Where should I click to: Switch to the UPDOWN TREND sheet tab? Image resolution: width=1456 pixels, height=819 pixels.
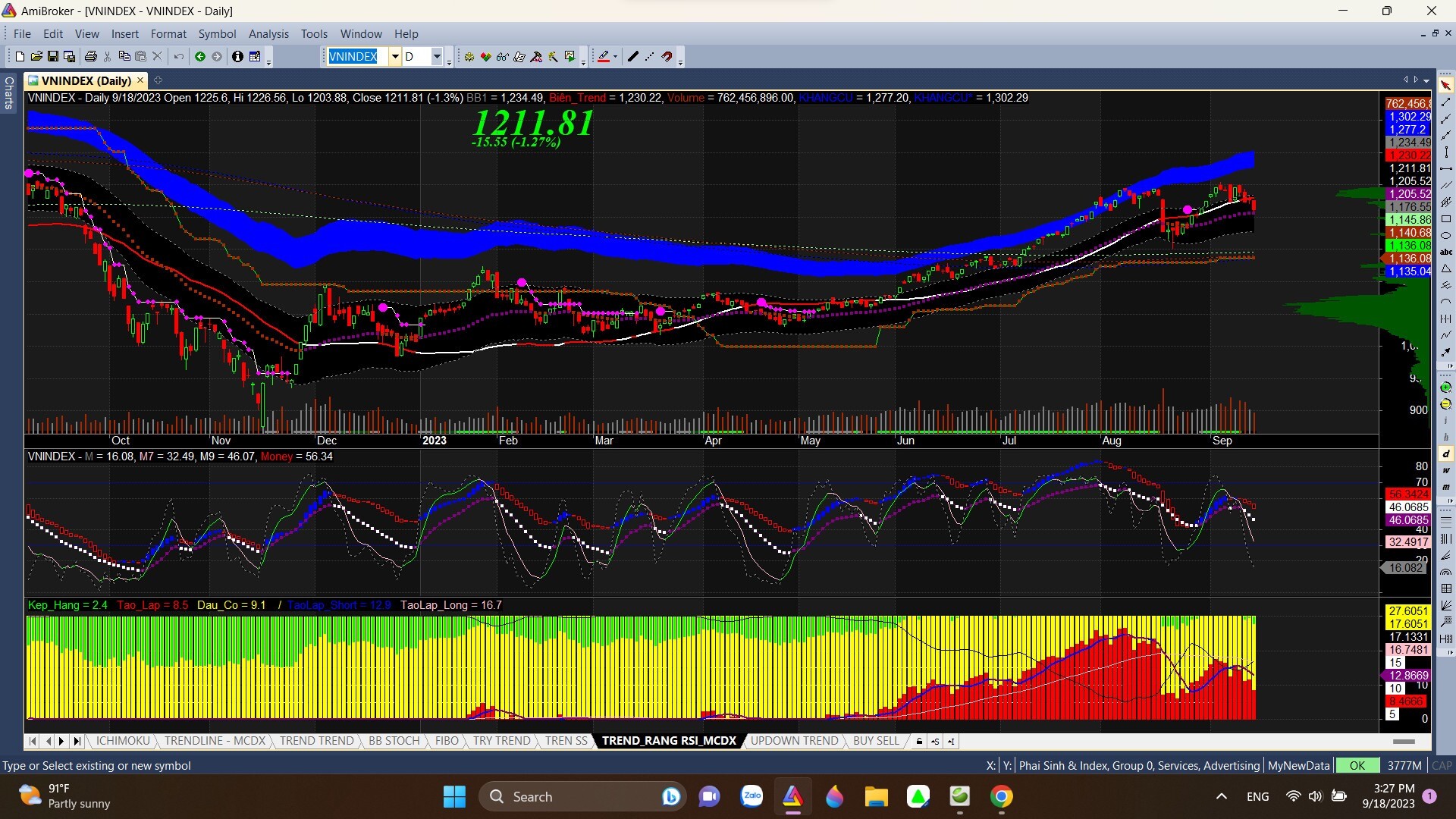(x=794, y=741)
